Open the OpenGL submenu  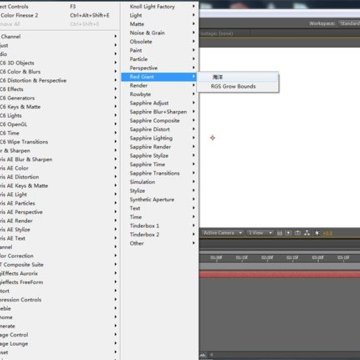59,124
